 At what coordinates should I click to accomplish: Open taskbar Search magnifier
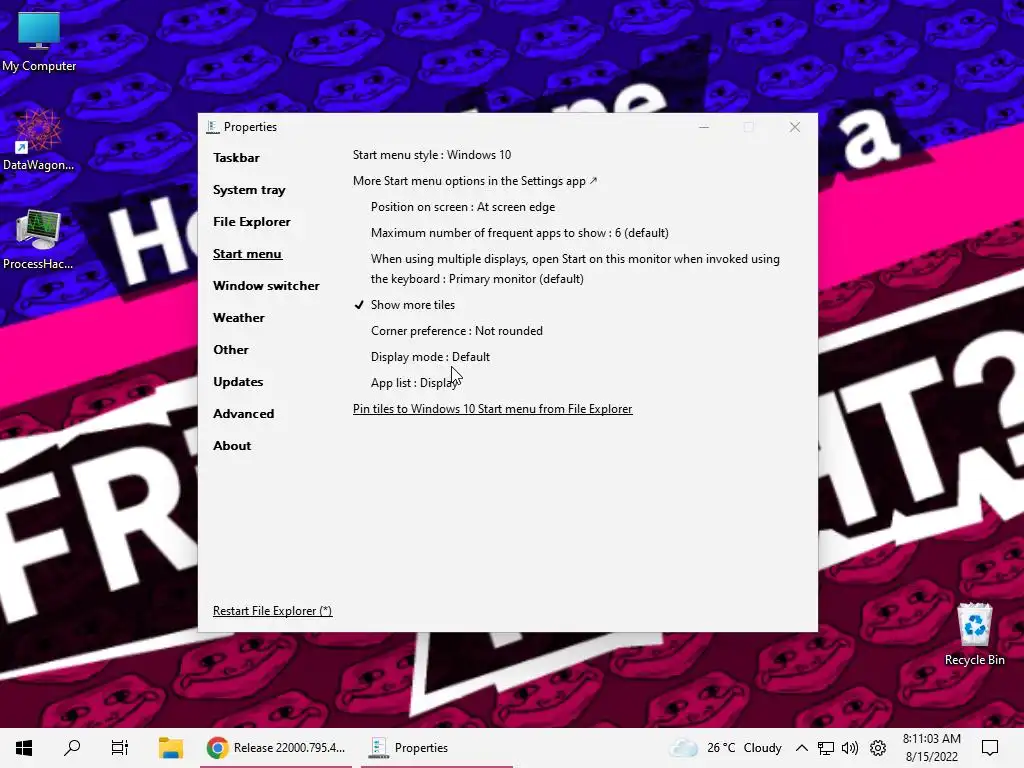72,748
